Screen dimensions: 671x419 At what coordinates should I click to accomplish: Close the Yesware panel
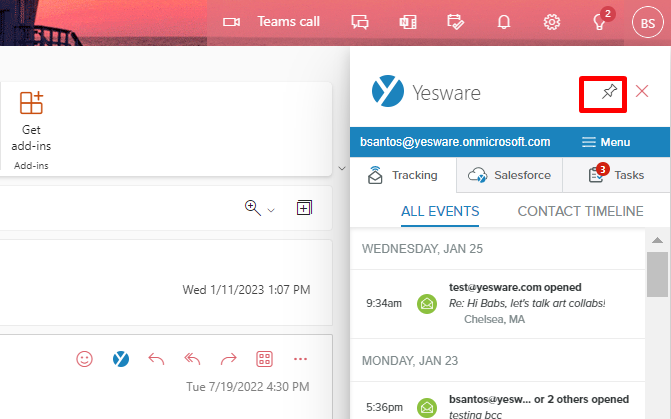[642, 92]
